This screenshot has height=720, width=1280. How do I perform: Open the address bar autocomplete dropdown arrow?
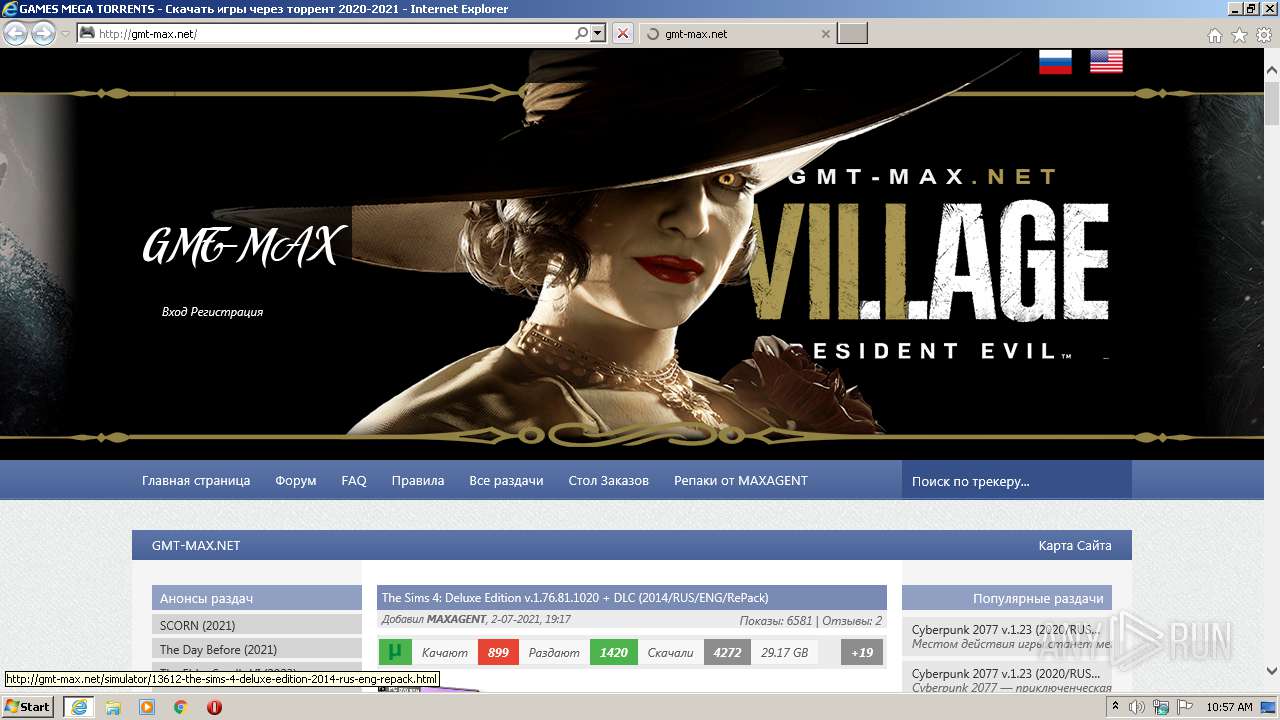coord(598,33)
